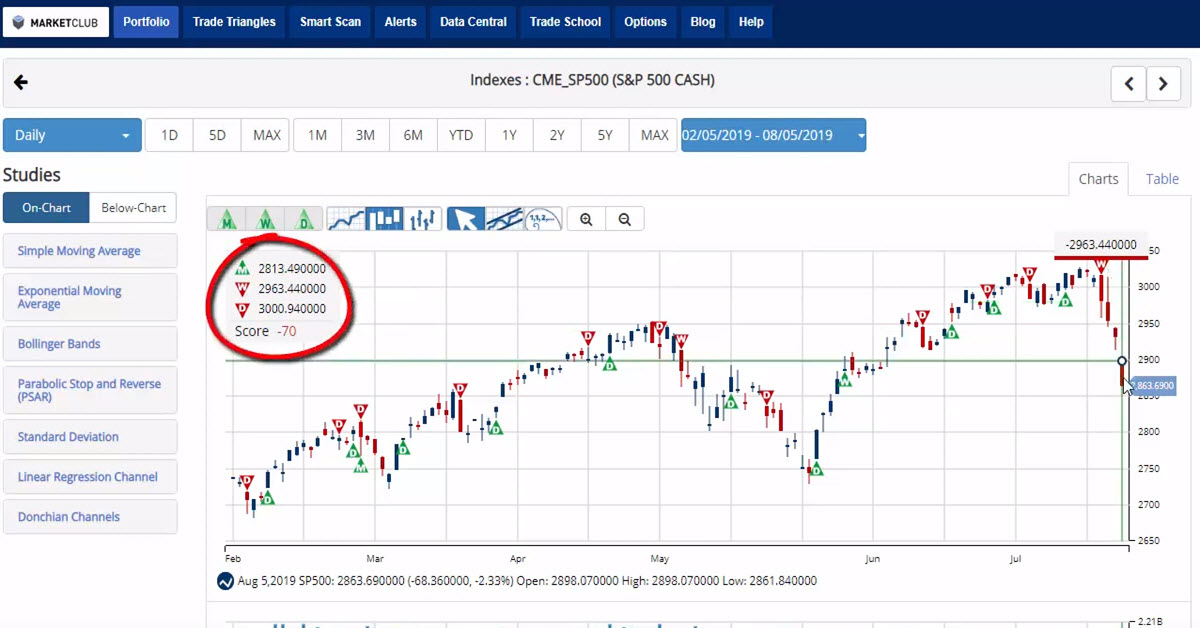Zoom in on the chart with magnifier icon
Image resolution: width=1200 pixels, height=628 pixels.
(585, 218)
